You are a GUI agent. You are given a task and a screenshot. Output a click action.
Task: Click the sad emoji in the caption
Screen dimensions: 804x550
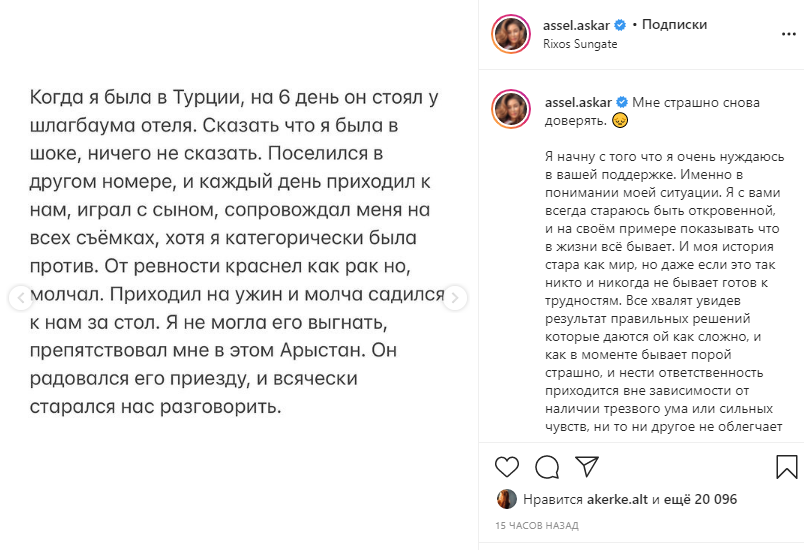pos(619,121)
